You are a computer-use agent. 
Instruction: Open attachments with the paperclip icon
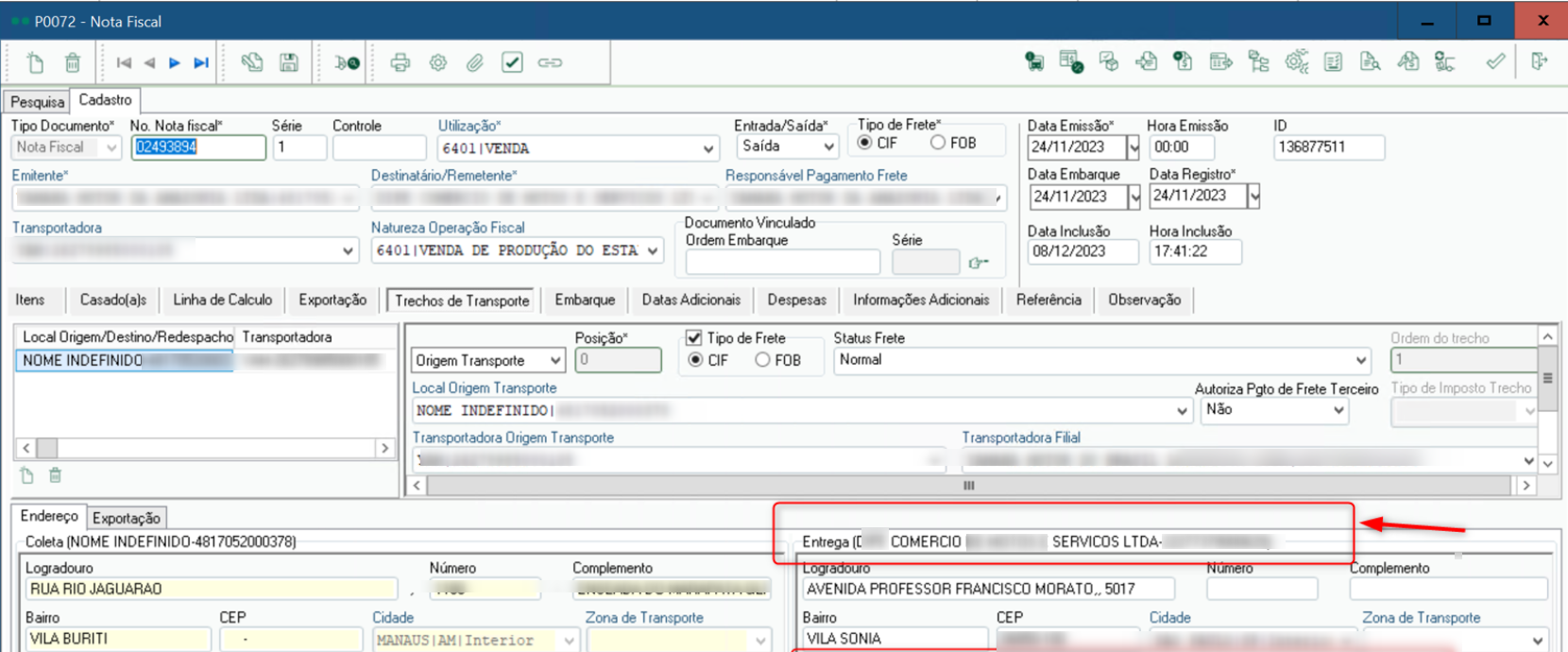click(475, 63)
